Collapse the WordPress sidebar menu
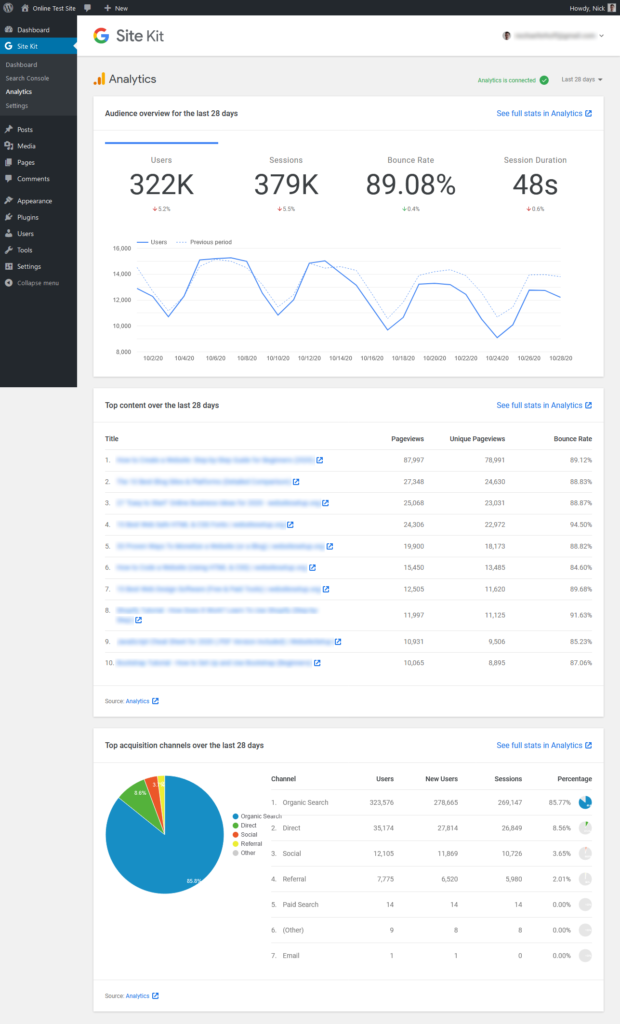Image resolution: width=620 pixels, height=1024 pixels. 37,283
